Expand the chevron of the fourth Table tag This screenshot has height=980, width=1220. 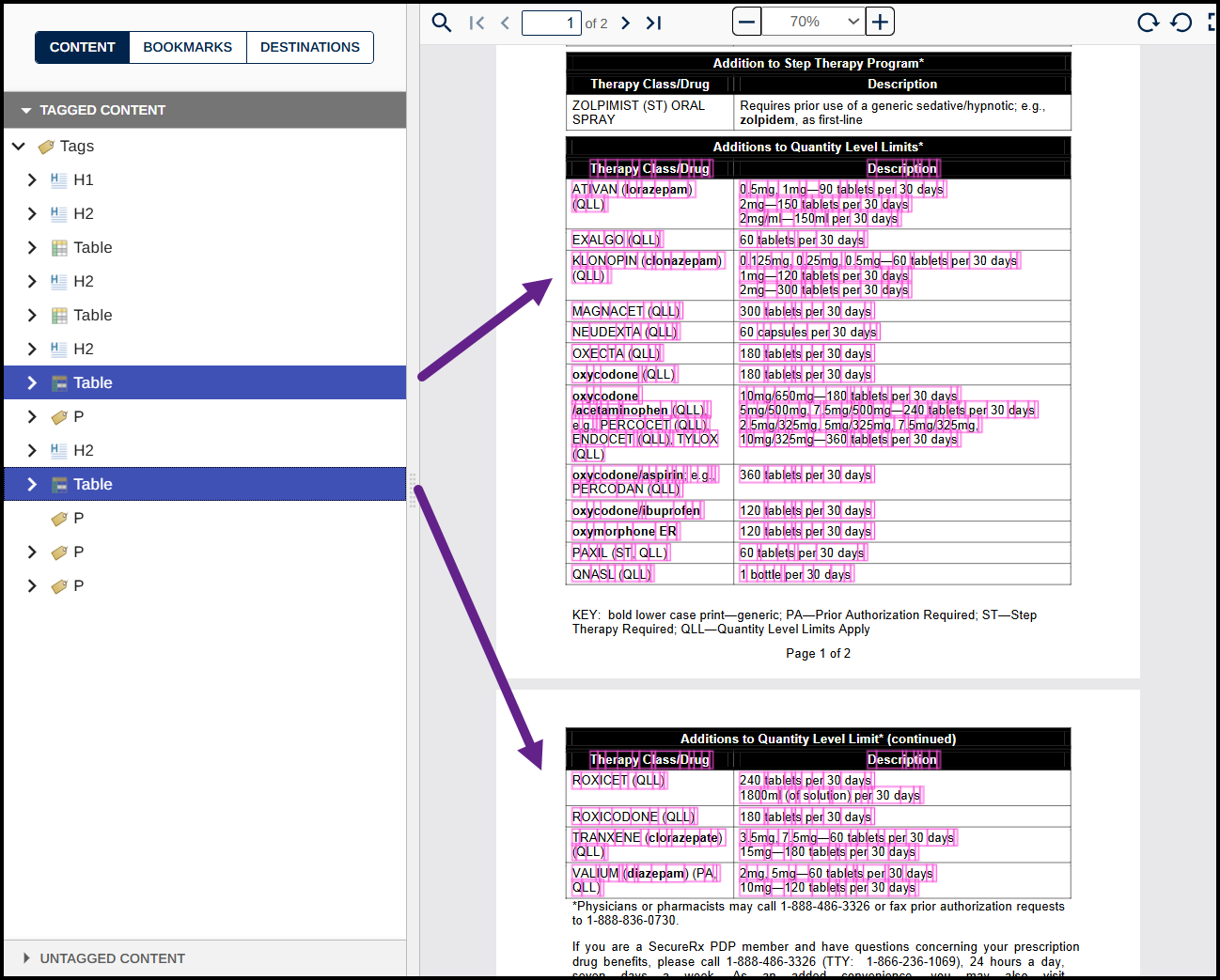tap(32, 484)
